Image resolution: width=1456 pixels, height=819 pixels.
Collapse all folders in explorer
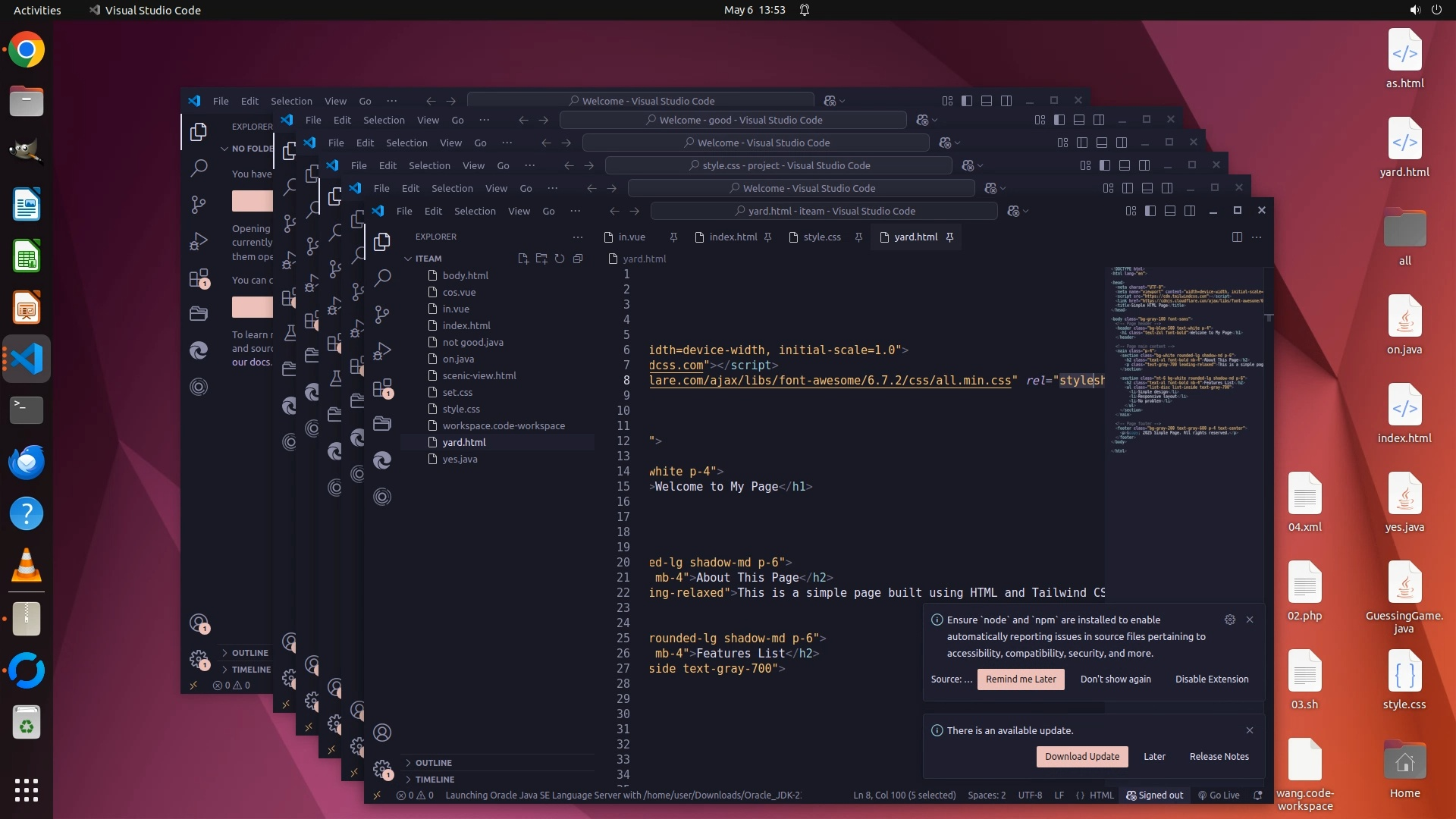coord(578,259)
